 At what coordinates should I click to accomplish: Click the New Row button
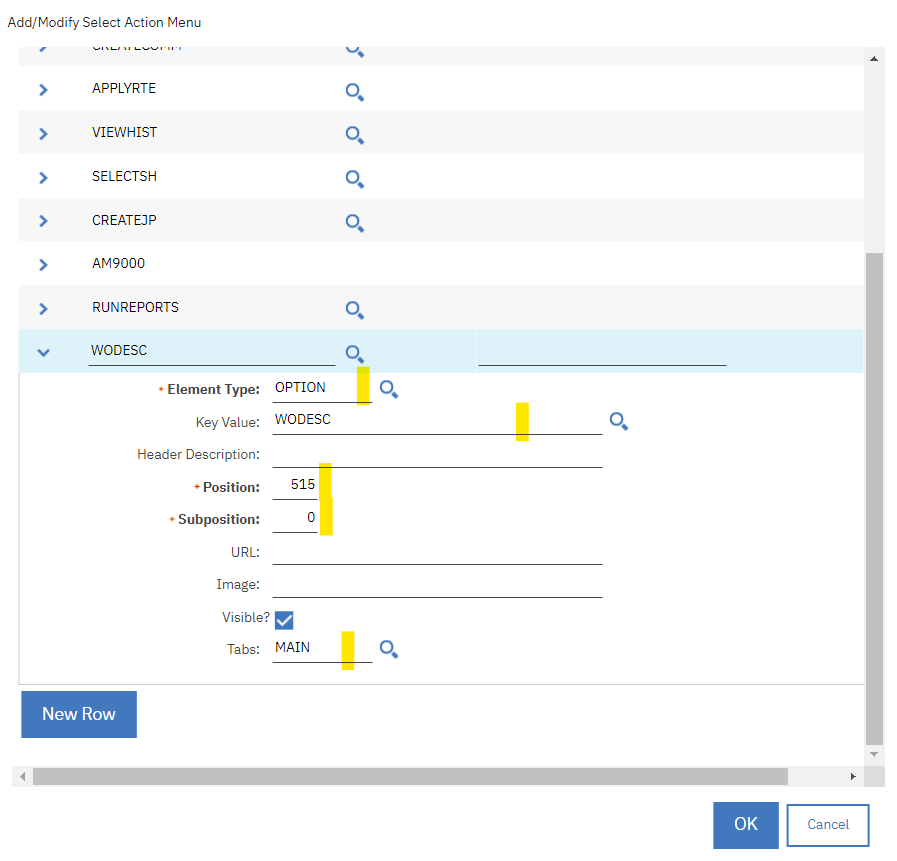pos(78,714)
